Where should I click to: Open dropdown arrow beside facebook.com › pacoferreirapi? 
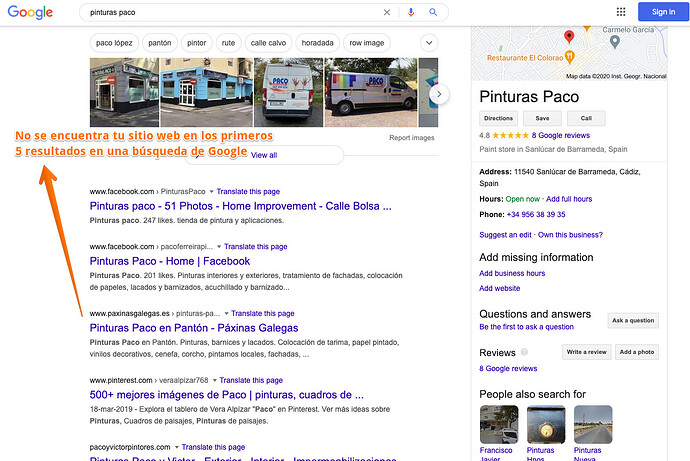[x=219, y=247]
